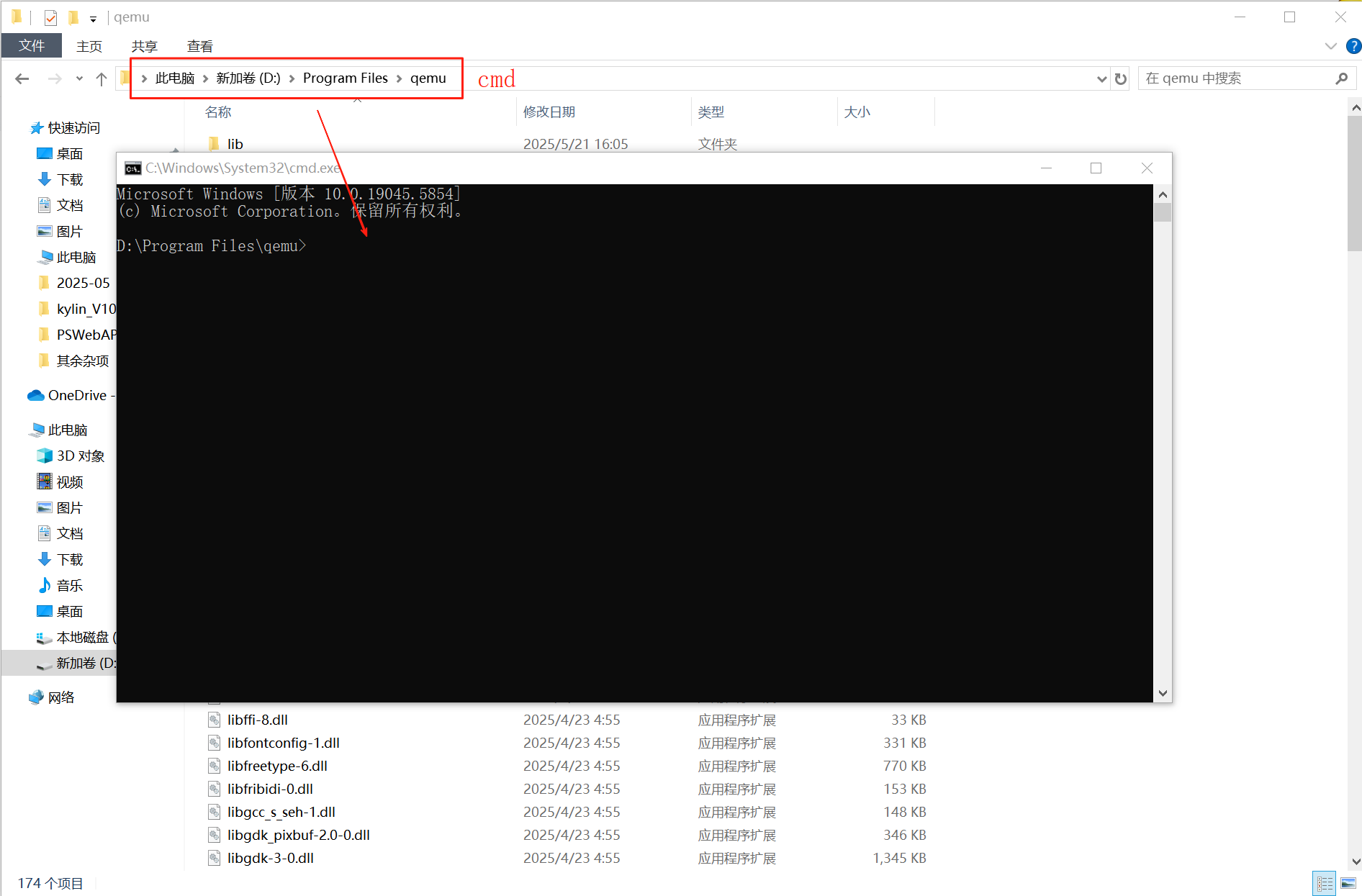Open the 文件 menu
The height and width of the screenshot is (896, 1362).
[32, 45]
